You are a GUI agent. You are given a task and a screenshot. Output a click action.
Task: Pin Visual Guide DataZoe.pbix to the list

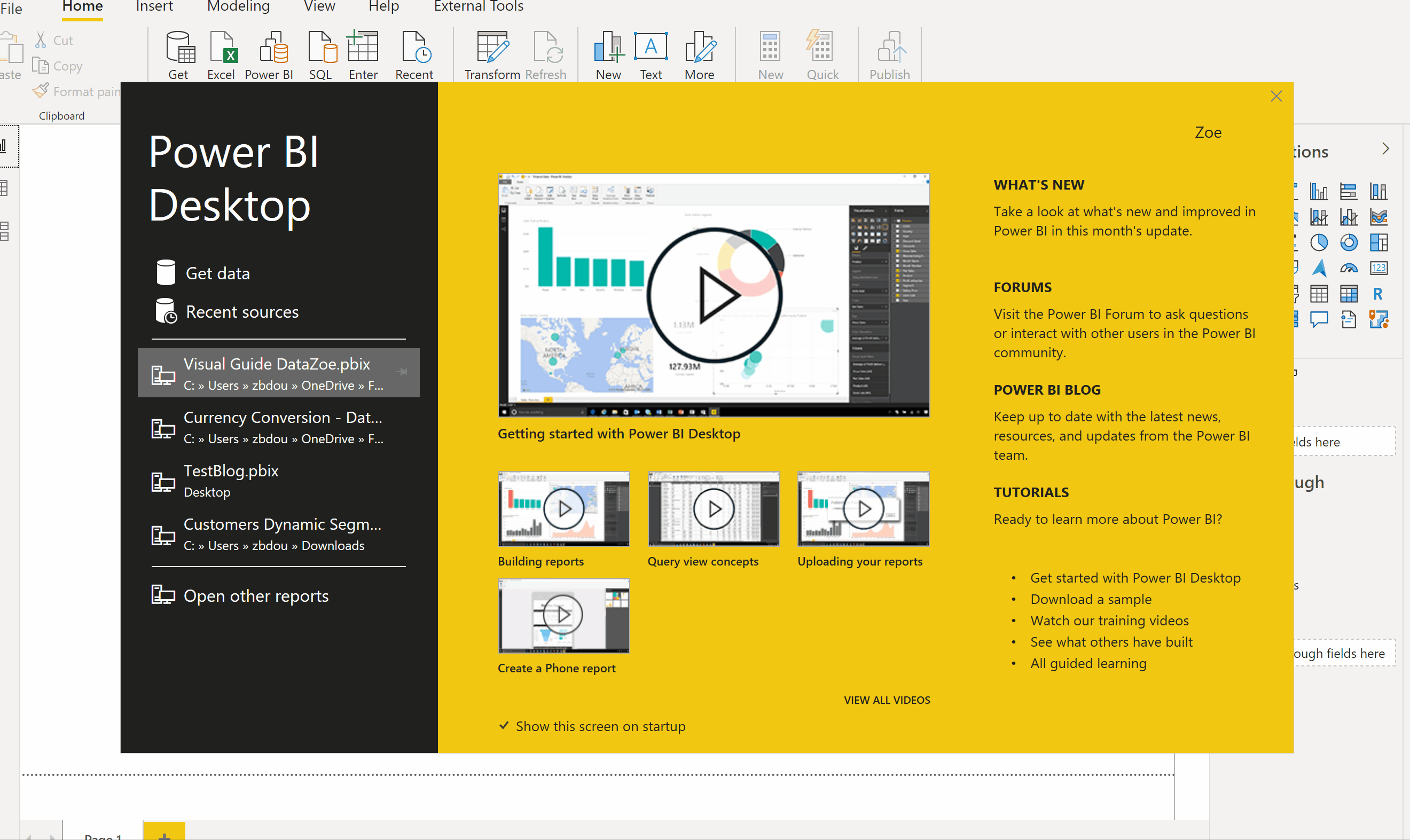pyautogui.click(x=403, y=372)
